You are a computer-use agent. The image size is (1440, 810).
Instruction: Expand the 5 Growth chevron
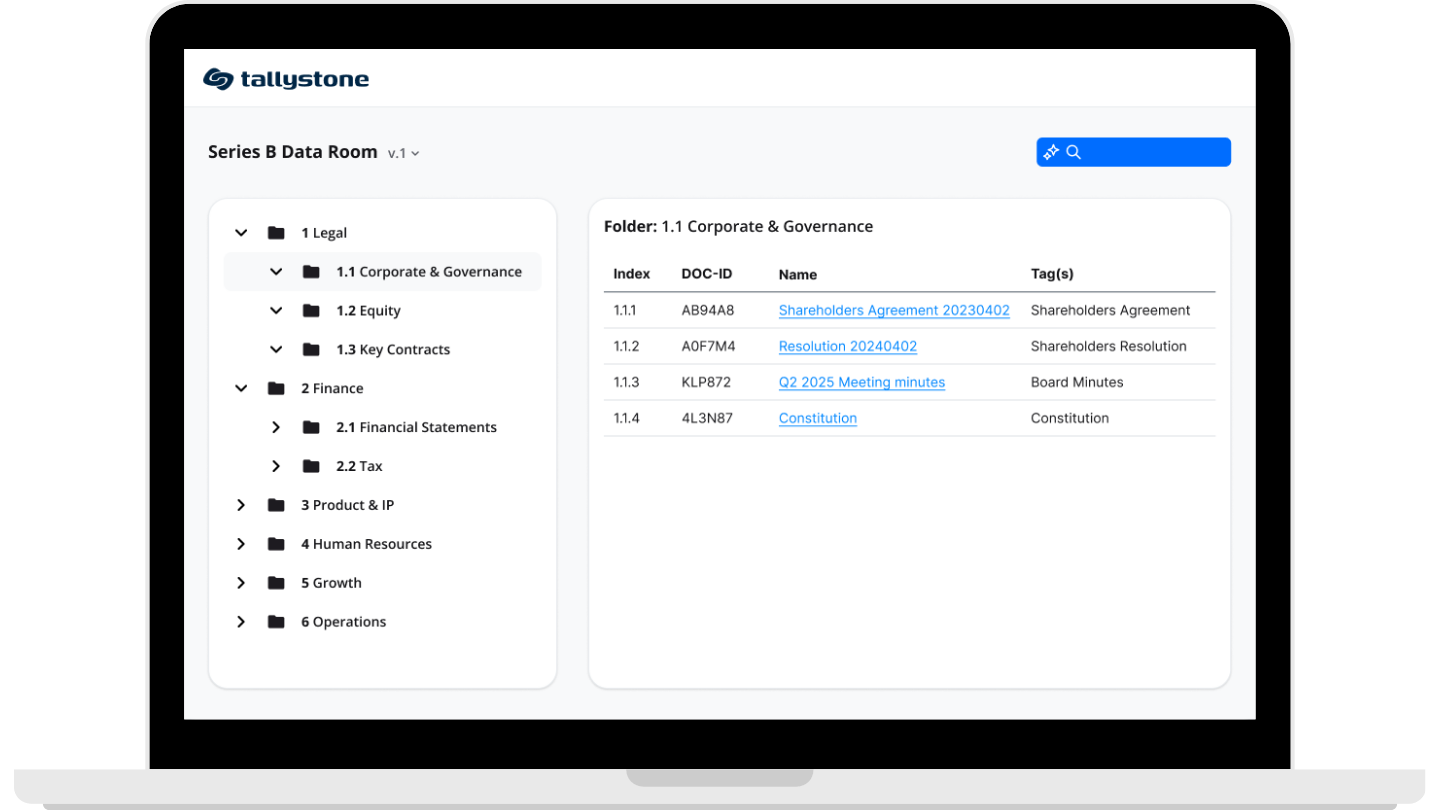(241, 583)
